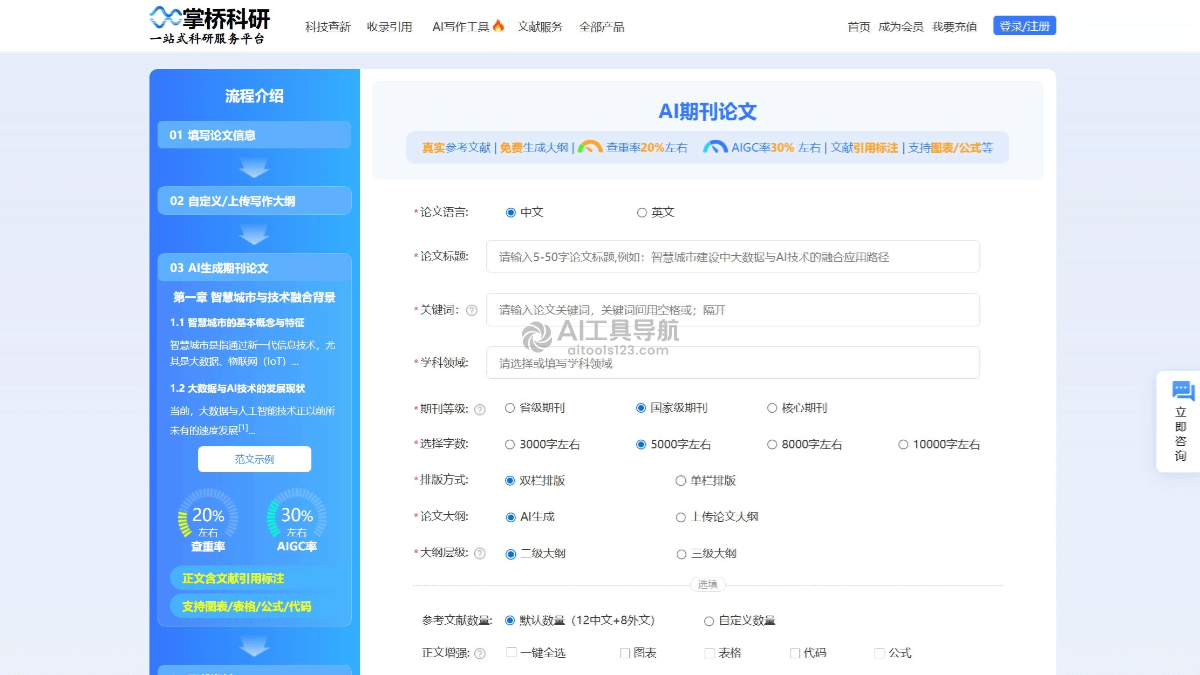1200x675 pixels.
Task: Click step 02 自定义/上传写作大纲
Action: [x=254, y=201]
